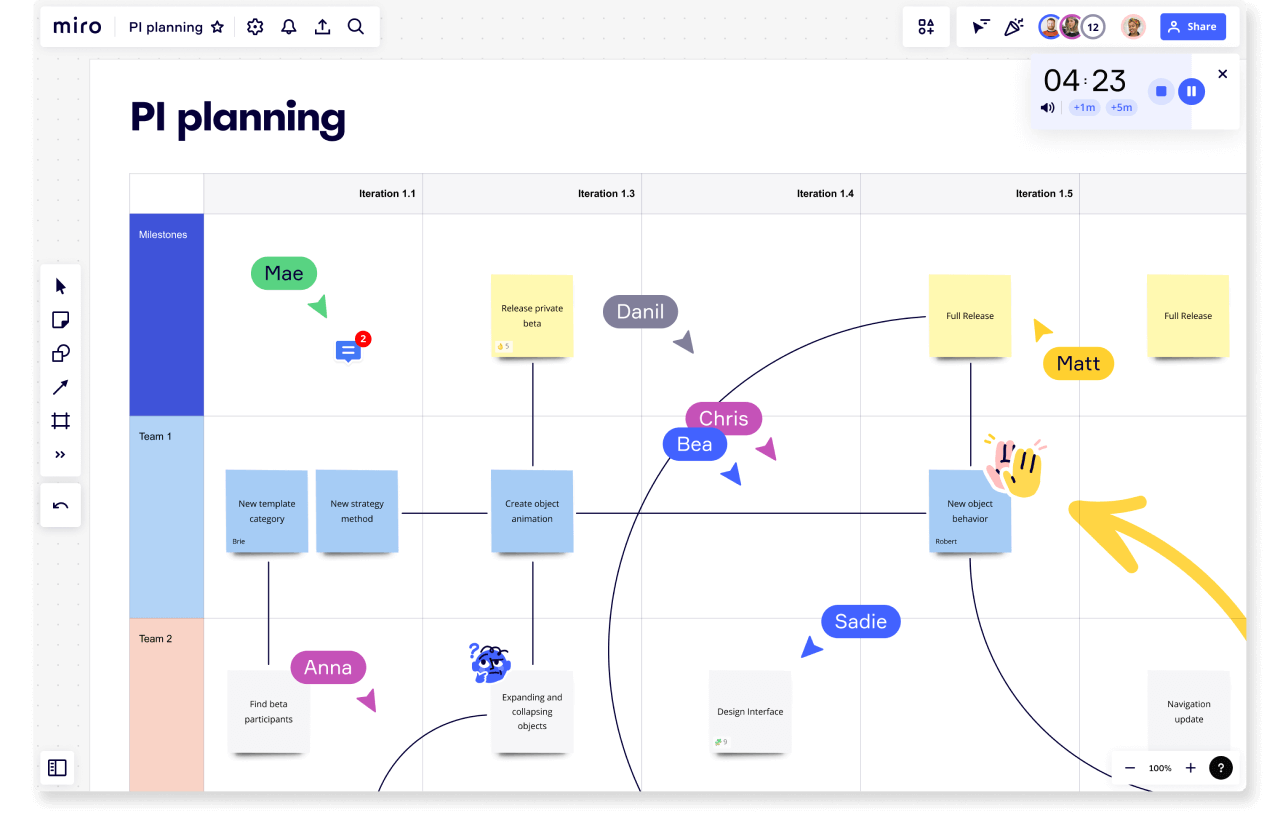Open the search on the board
The height and width of the screenshot is (840, 1280).
(x=356, y=26)
